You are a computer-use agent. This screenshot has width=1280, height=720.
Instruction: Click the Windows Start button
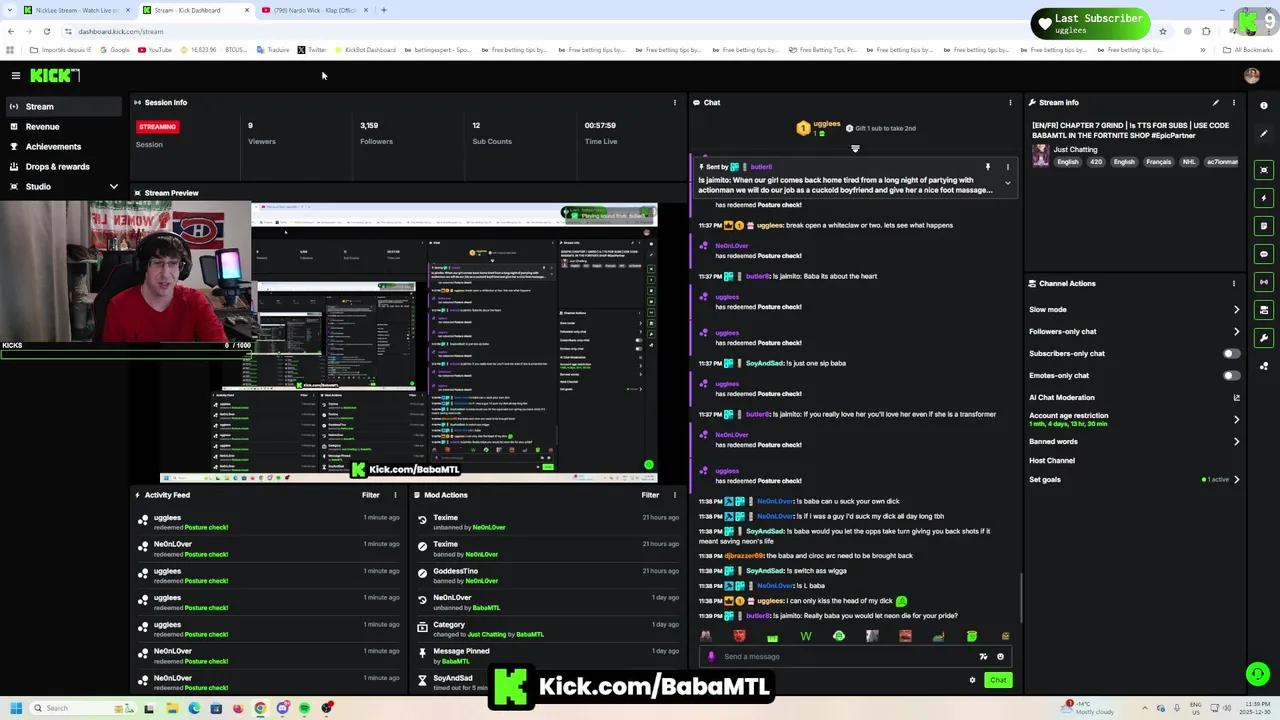coord(16,708)
